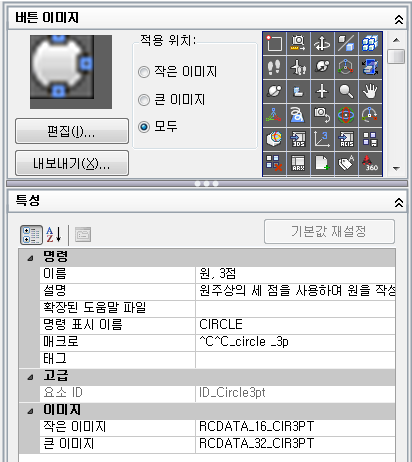The width and height of the screenshot is (412, 462).
Task: Select the ARX load icon
Action: (x=298, y=163)
